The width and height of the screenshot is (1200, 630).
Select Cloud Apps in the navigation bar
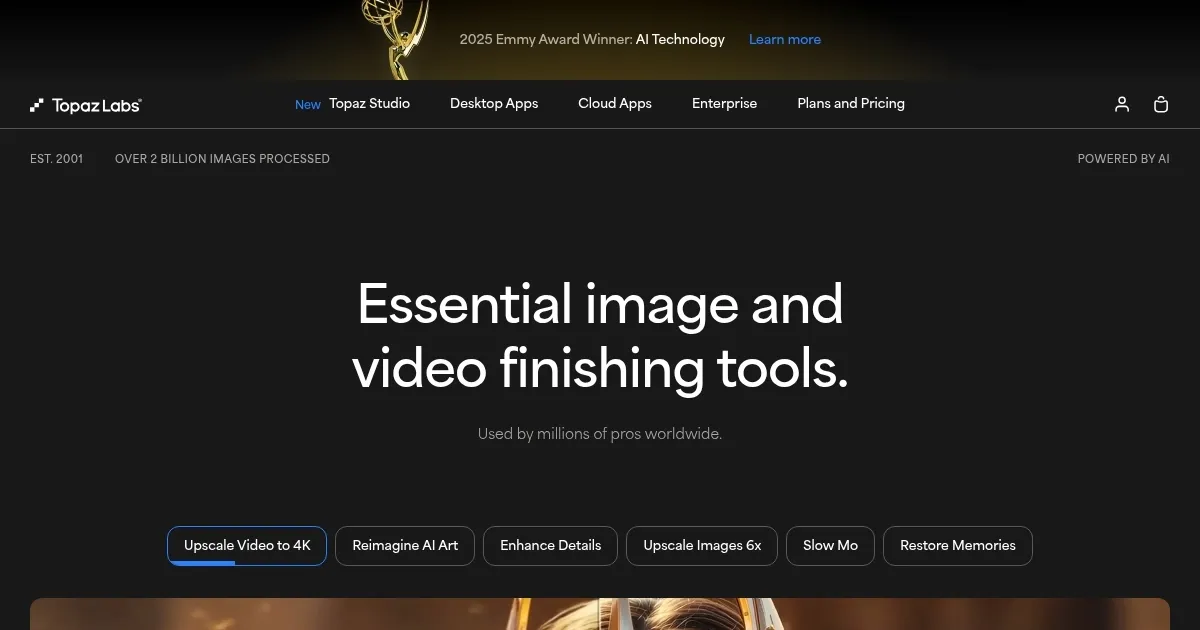[614, 103]
